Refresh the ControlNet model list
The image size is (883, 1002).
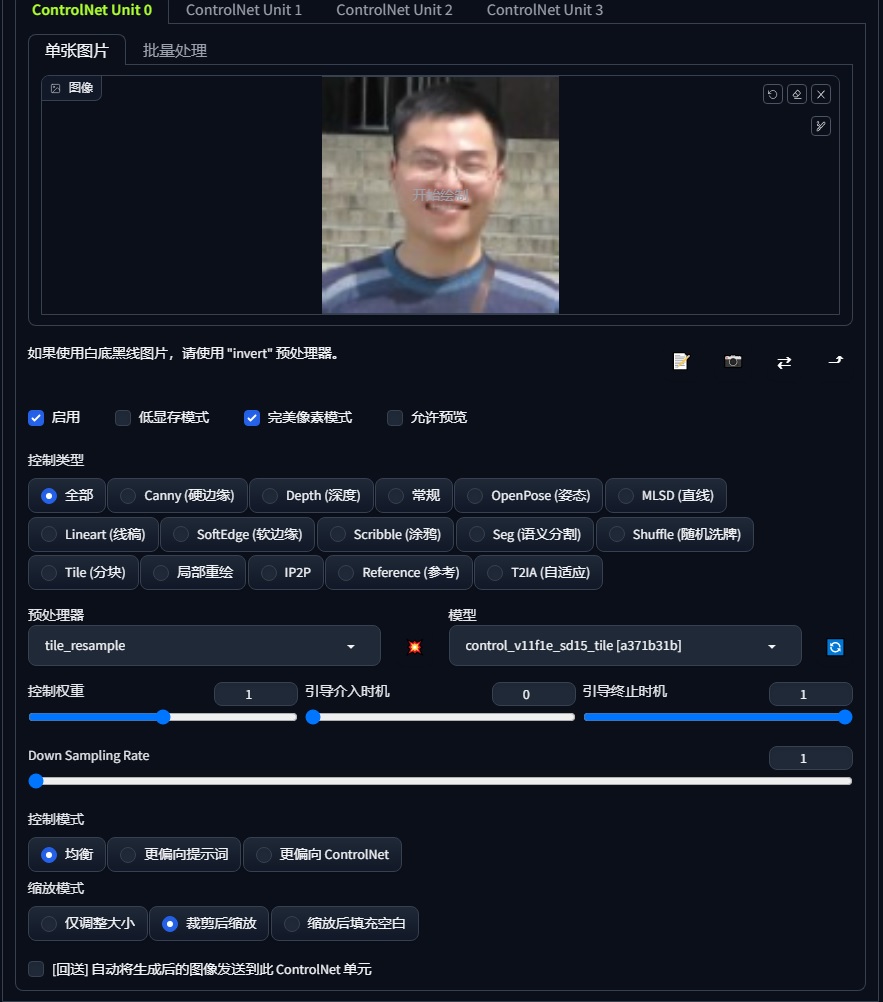click(837, 646)
